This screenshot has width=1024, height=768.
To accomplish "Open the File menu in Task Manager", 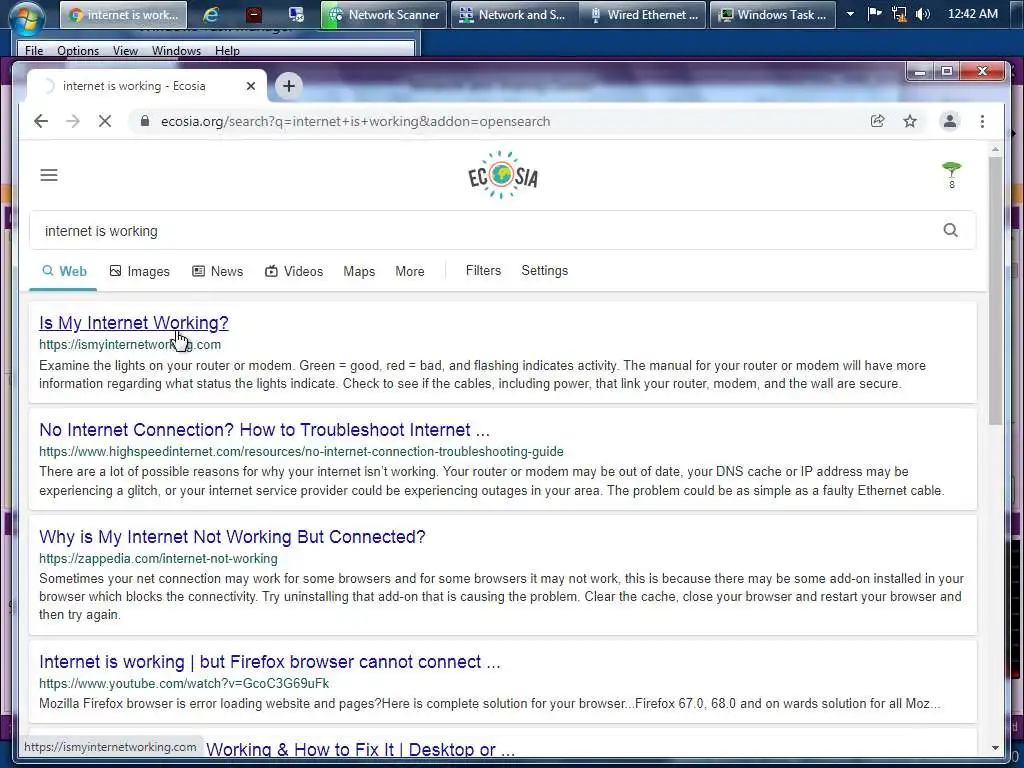I will tap(34, 50).
